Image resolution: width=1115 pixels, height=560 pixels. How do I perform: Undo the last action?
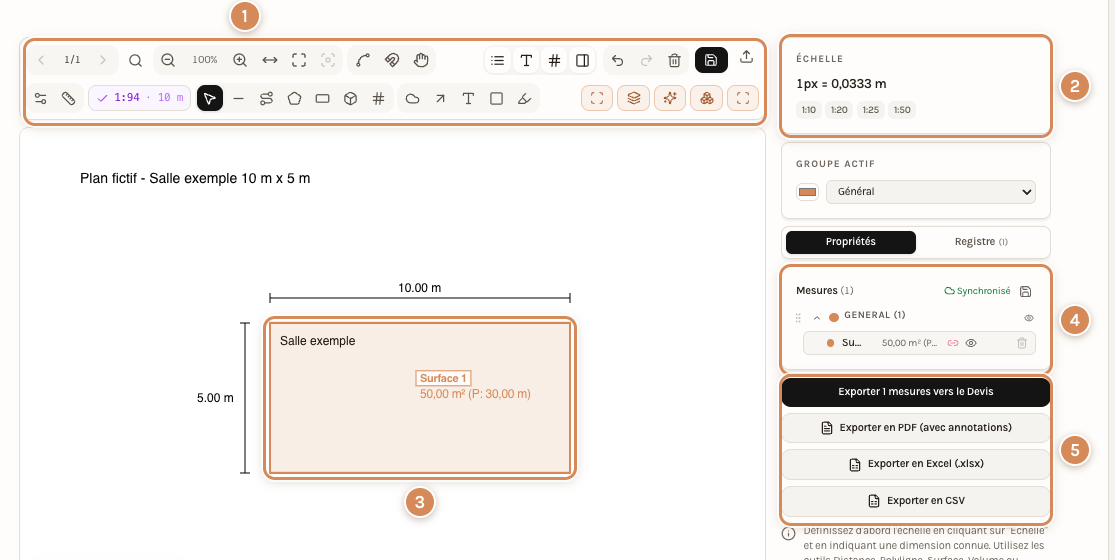point(617,60)
